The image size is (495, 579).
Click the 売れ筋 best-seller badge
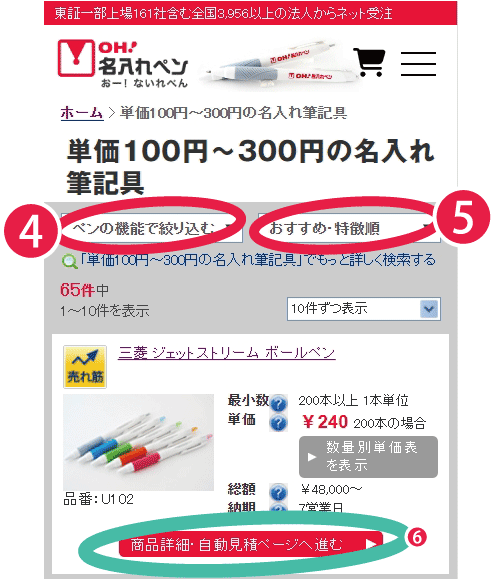pos(85,367)
